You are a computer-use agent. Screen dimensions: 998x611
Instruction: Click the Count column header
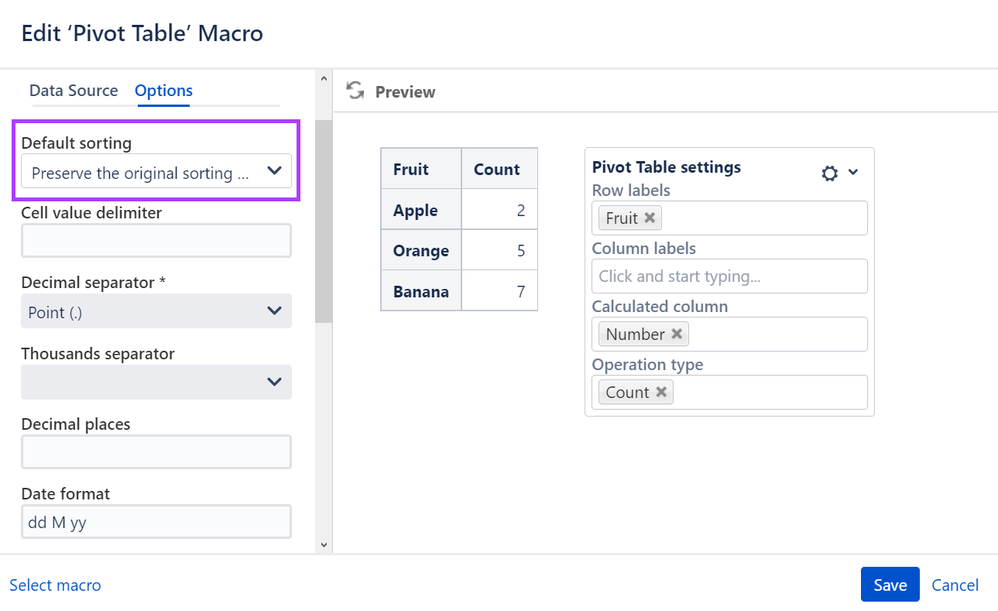[497, 169]
